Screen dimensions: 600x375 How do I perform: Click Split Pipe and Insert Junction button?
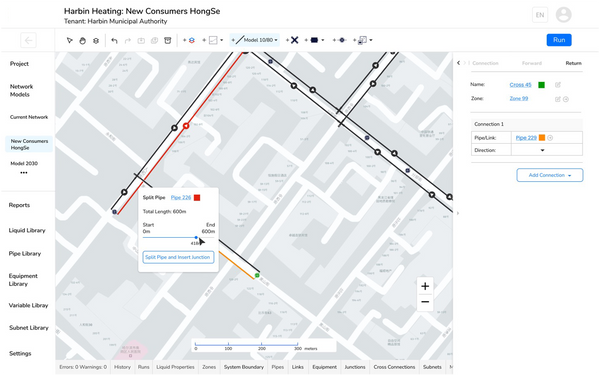(x=178, y=257)
